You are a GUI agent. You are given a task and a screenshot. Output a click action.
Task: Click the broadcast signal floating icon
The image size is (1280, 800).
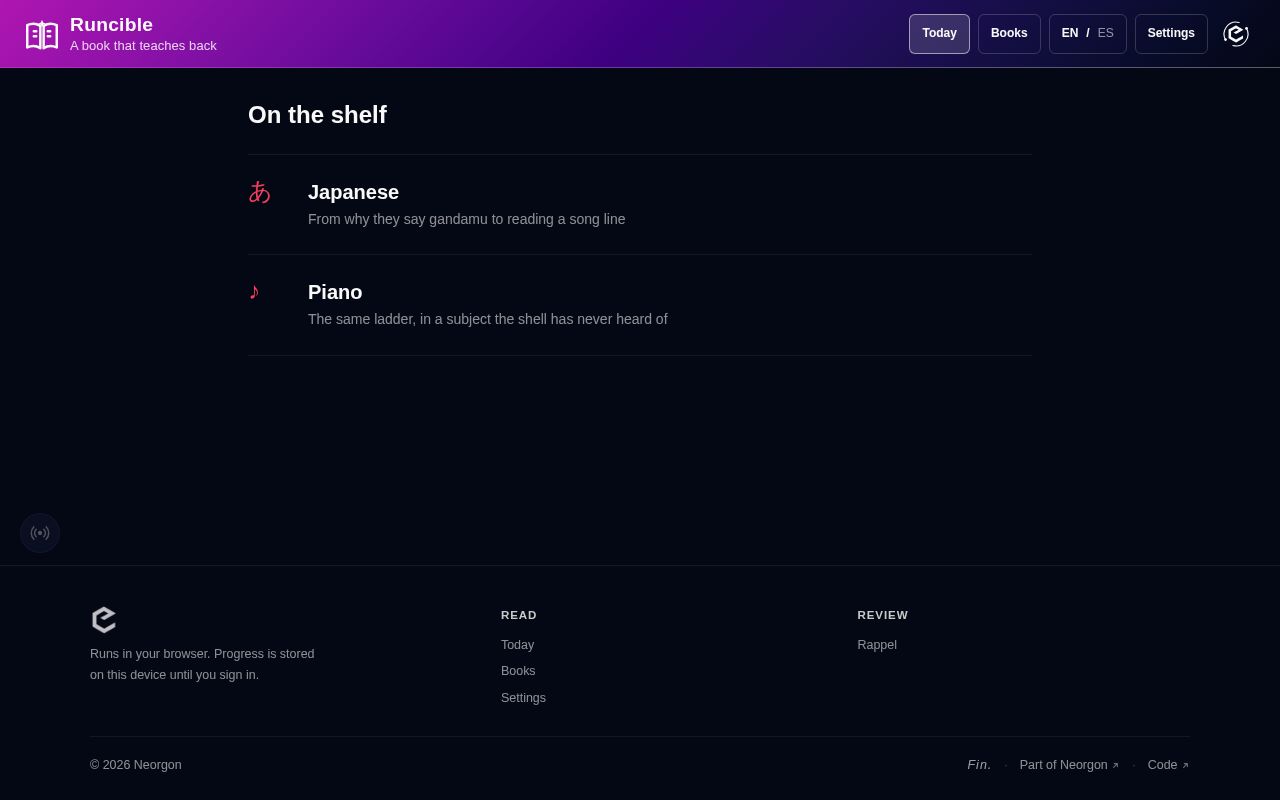(x=40, y=533)
